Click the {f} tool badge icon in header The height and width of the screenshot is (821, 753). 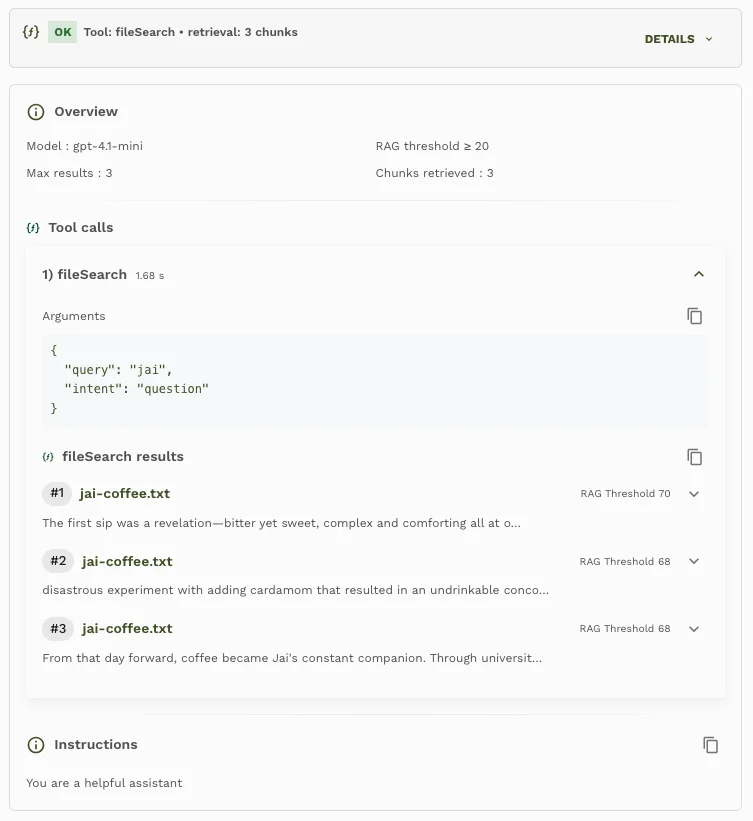tap(30, 31)
